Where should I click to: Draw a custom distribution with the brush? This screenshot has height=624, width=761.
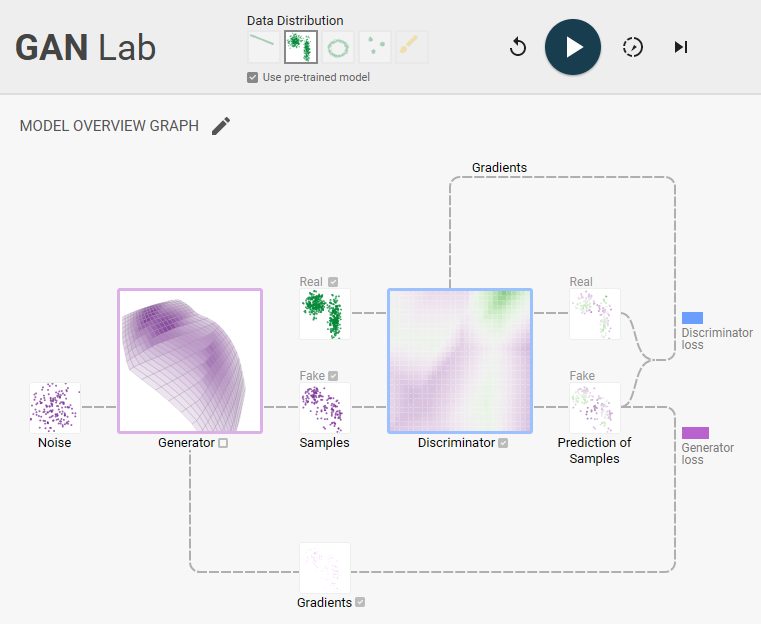tap(412, 47)
